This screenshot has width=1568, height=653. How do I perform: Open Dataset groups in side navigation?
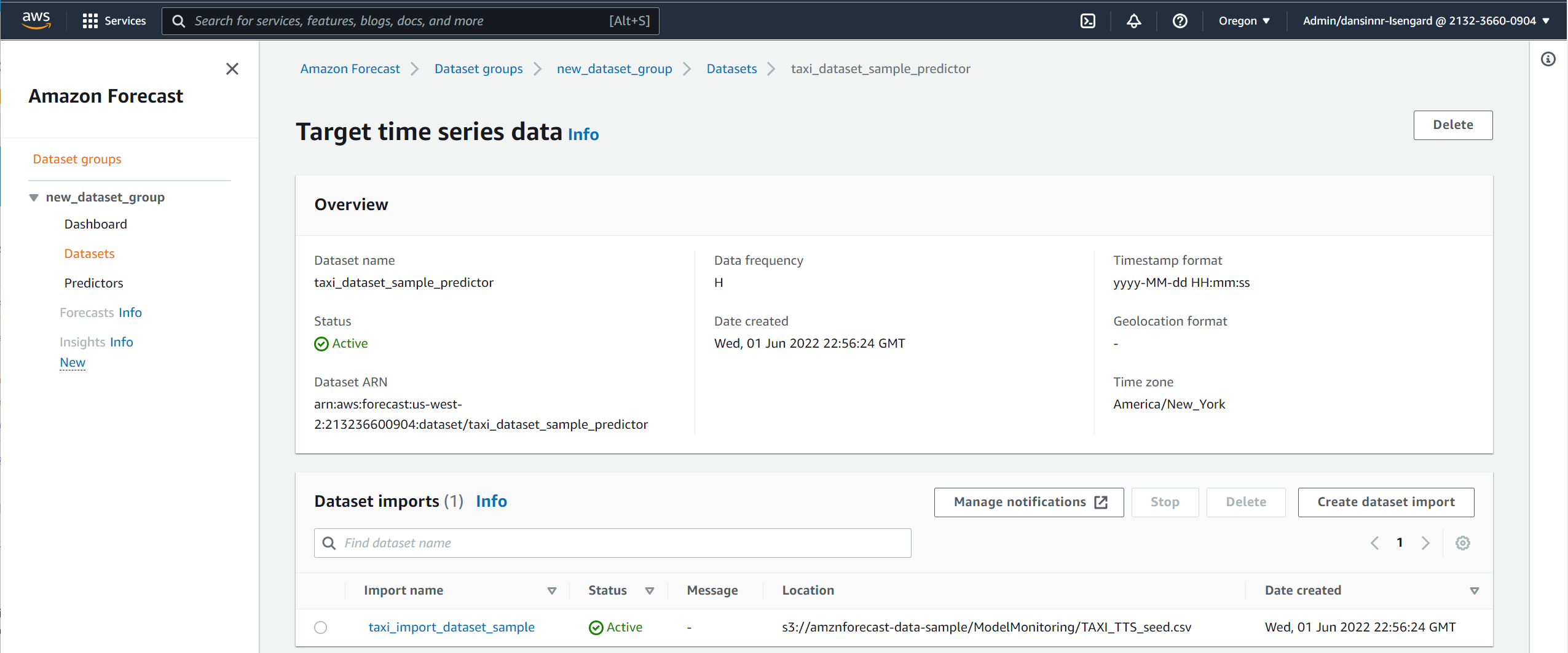pyautogui.click(x=77, y=159)
